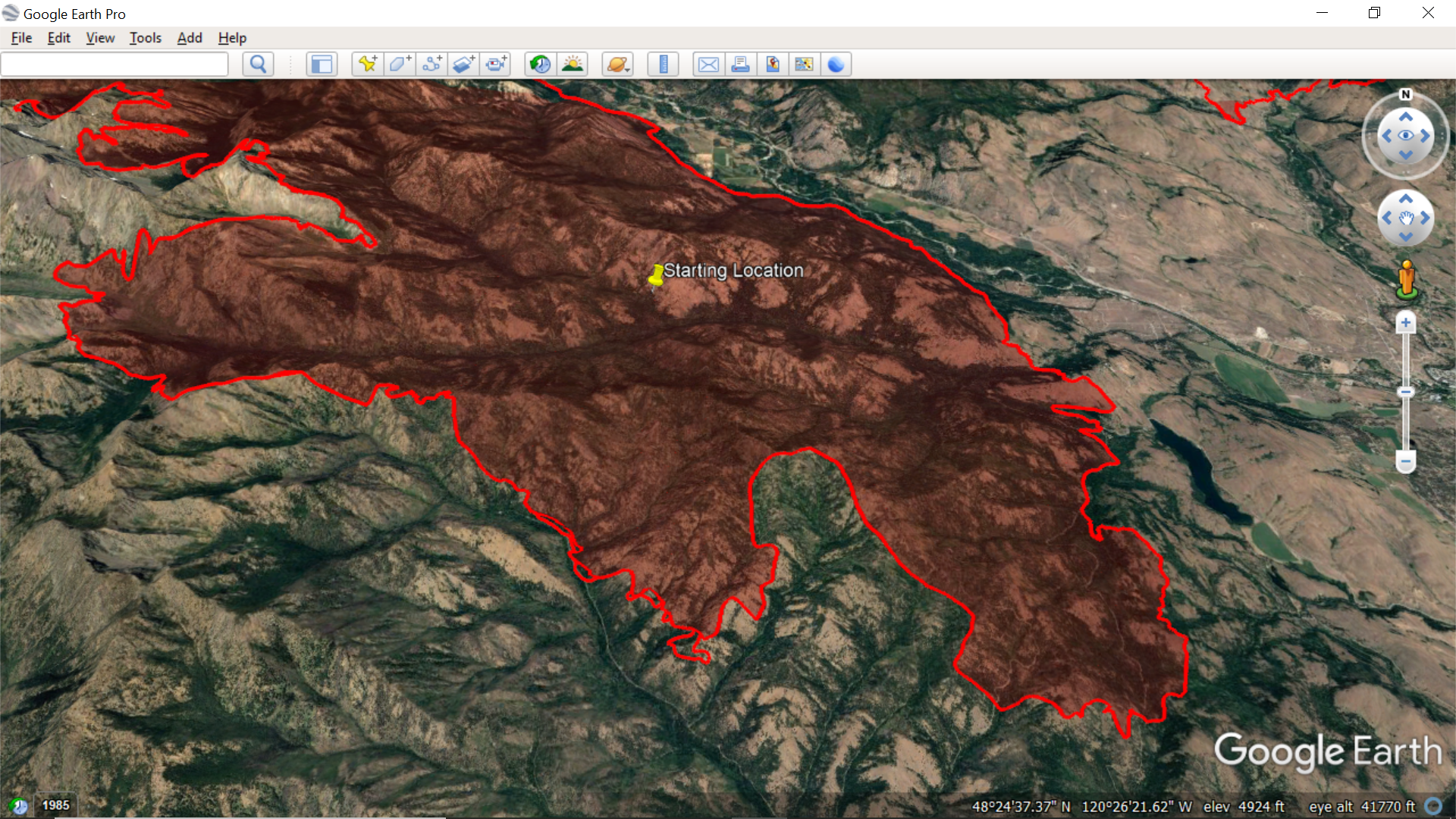Add a polygon from the toolbar

(400, 64)
